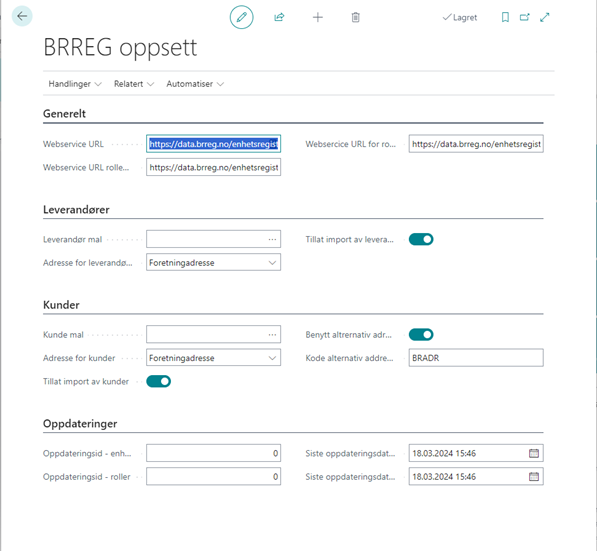597x551 pixels.
Task: Click the bookmark icon
Action: click(505, 17)
